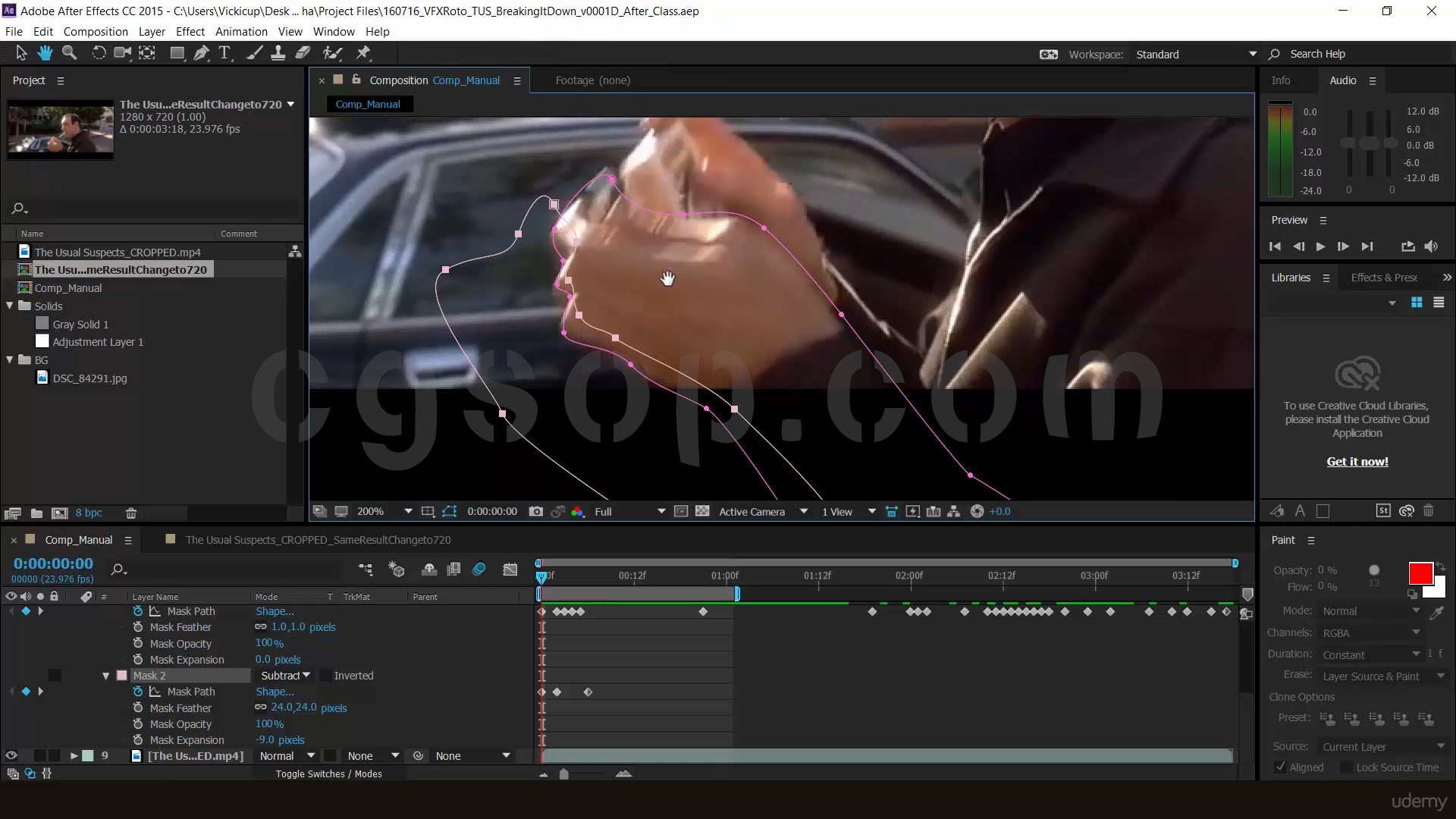Click the Get it now! link
Viewport: 1456px width, 819px height.
coord(1357,462)
